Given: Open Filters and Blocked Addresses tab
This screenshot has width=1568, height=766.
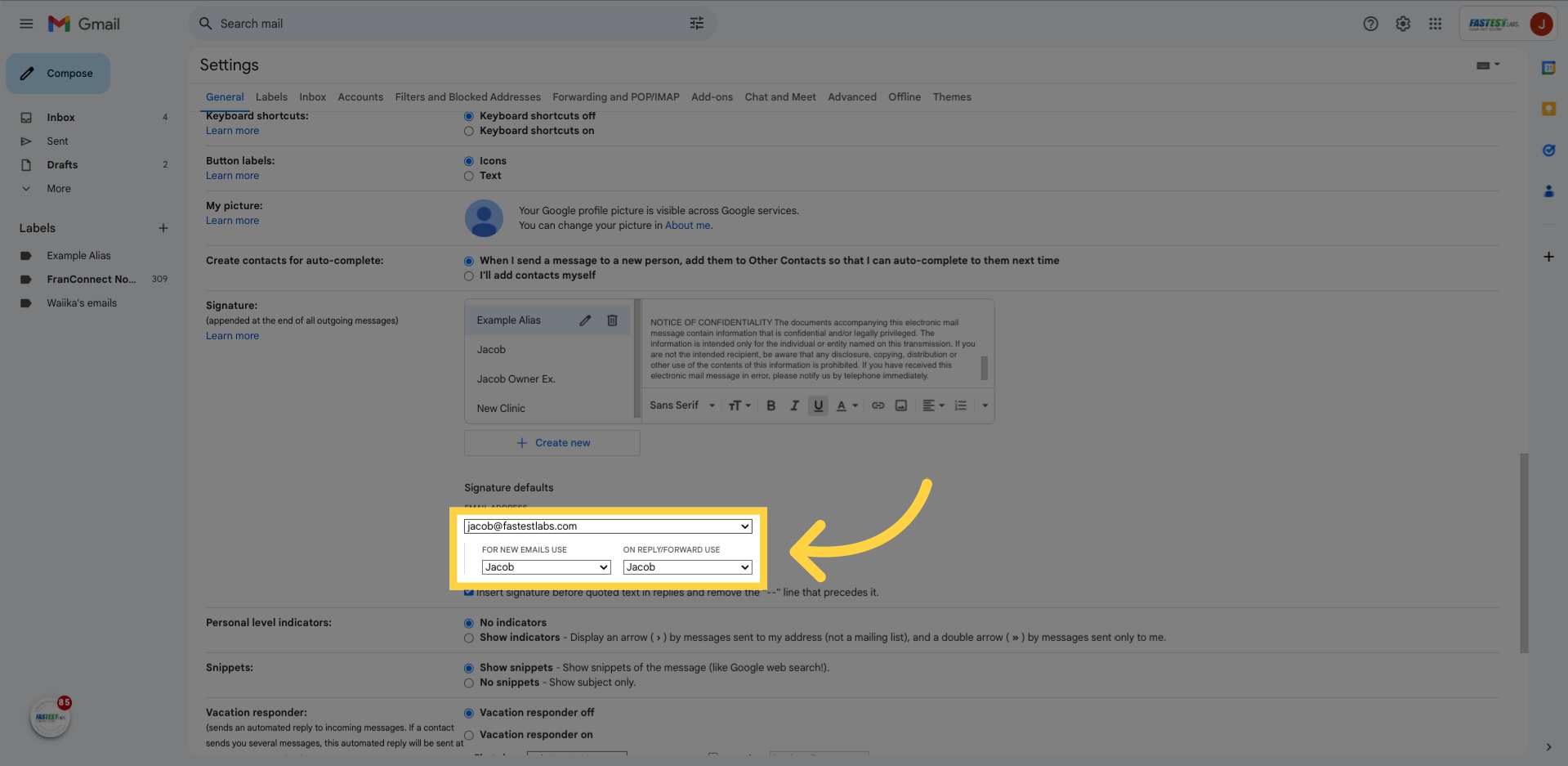Looking at the screenshot, I should (467, 96).
